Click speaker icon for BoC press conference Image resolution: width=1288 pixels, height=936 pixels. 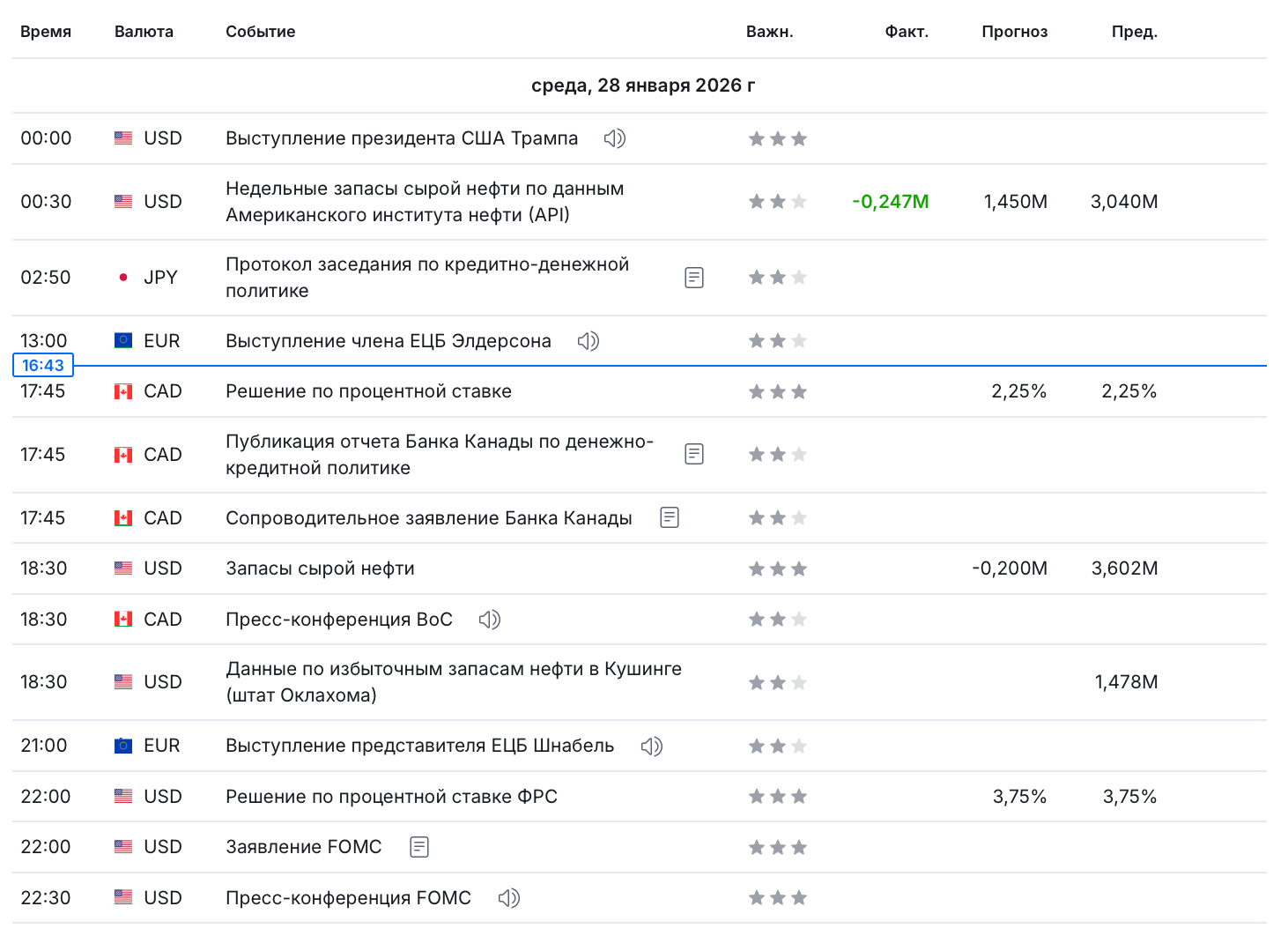(489, 620)
